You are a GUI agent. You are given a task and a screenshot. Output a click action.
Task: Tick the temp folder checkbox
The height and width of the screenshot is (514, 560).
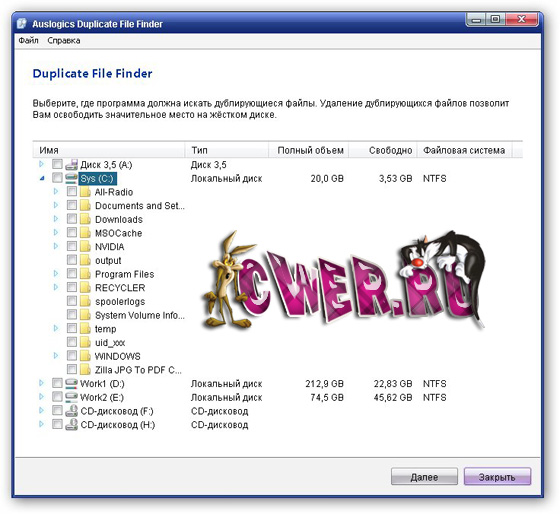coord(72,329)
